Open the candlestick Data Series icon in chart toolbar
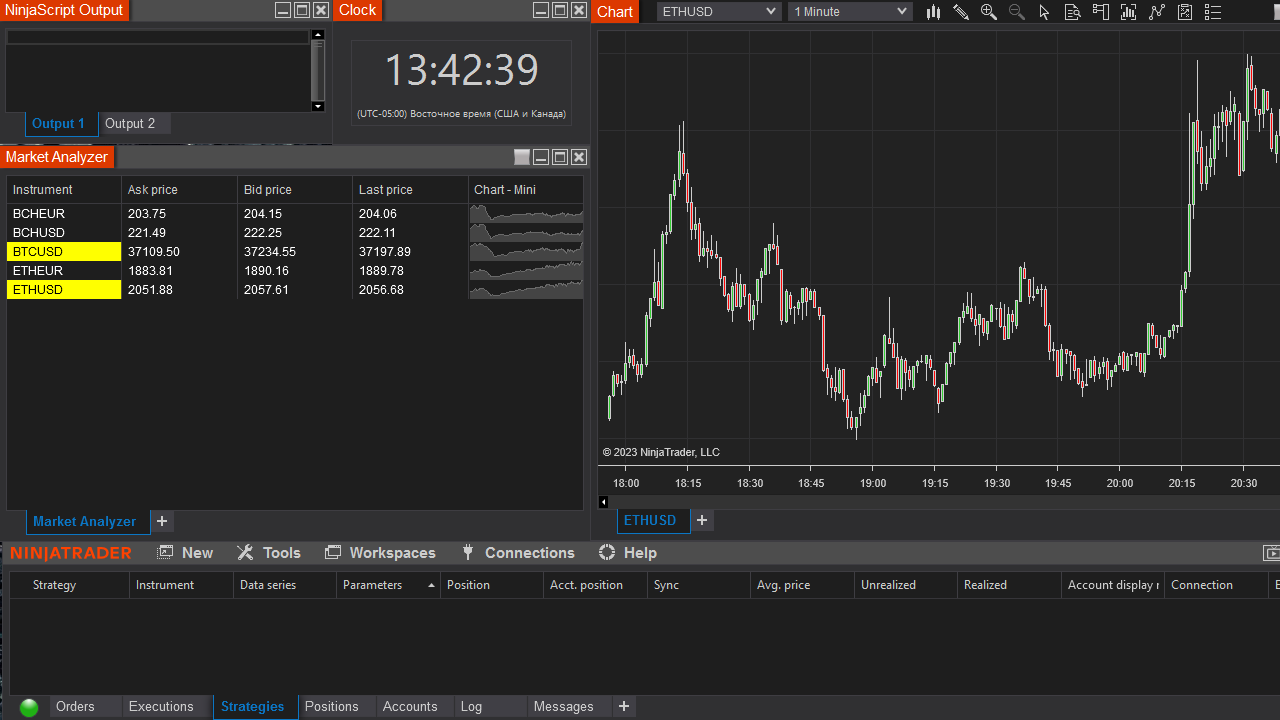The image size is (1280, 720). tap(933, 12)
